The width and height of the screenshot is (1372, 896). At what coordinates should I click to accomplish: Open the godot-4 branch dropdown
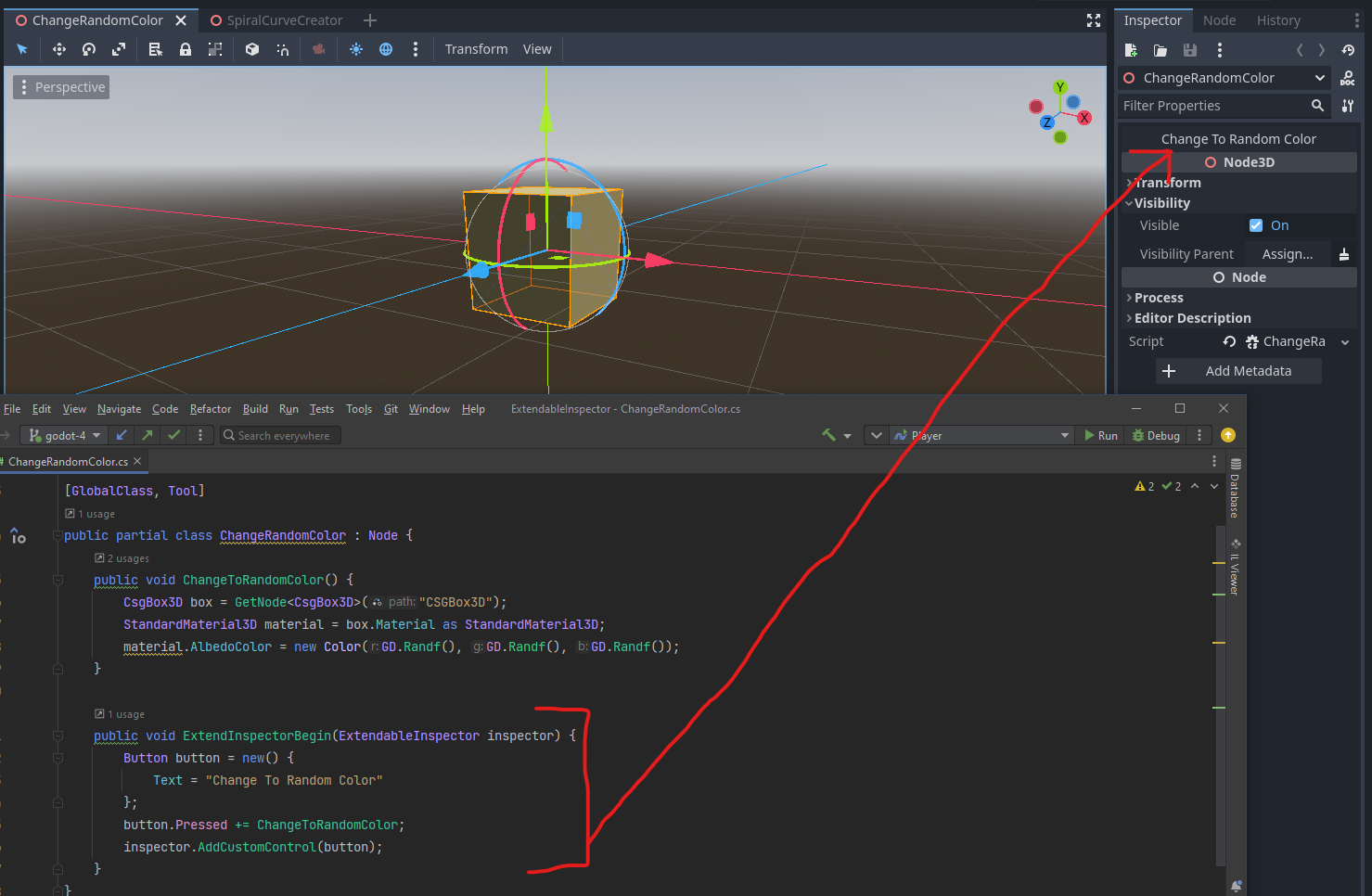click(64, 435)
